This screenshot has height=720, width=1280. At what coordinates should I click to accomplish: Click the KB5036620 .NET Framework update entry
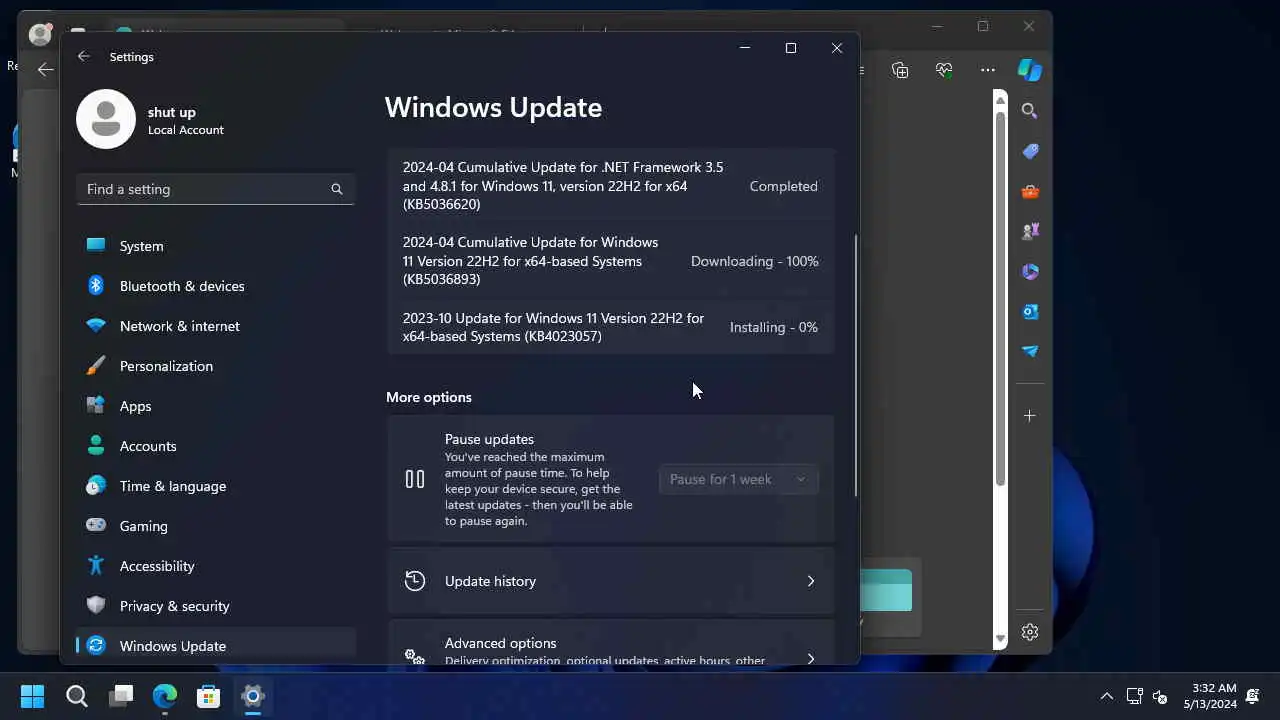(x=610, y=186)
